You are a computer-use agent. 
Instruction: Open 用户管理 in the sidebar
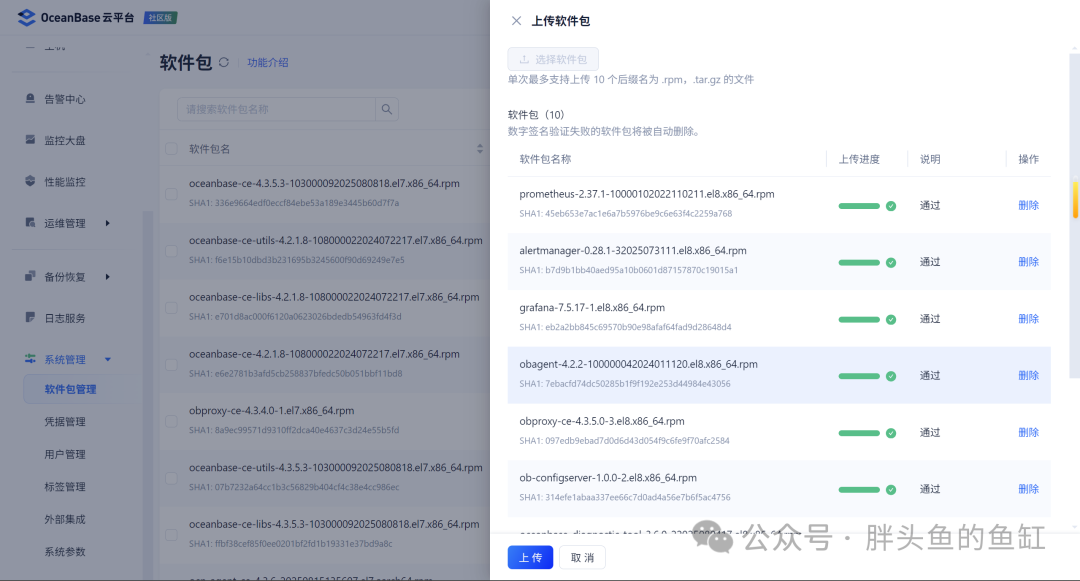coord(65,454)
